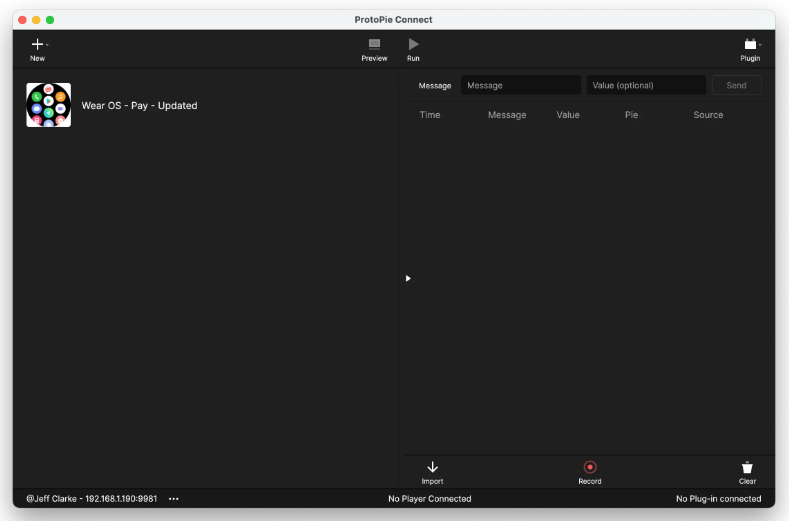Click the Send button
Screen dimensions: 789x521
pyautogui.click(x=736, y=85)
